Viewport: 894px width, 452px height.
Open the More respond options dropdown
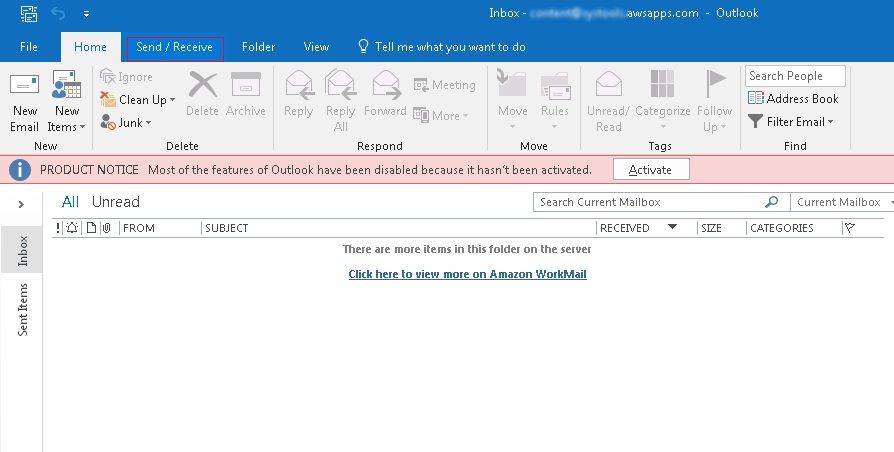pos(441,116)
